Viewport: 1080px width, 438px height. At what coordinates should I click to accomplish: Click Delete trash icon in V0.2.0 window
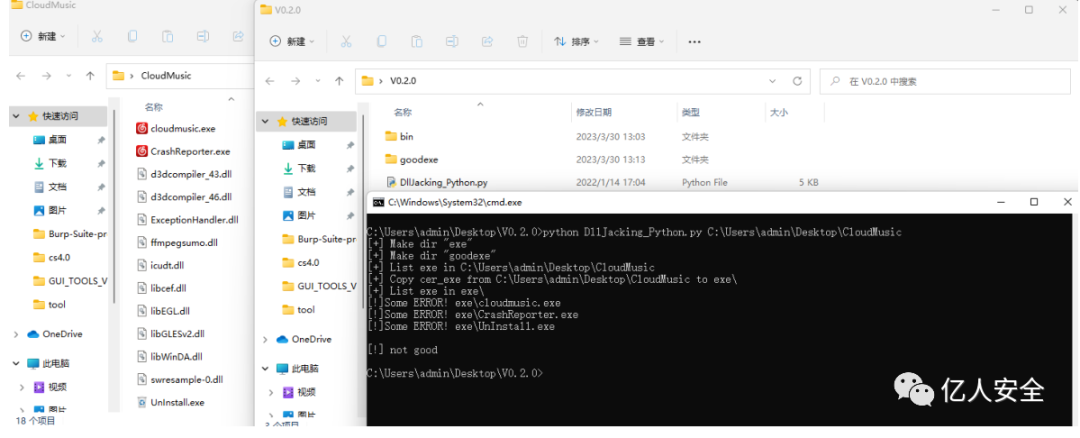(x=523, y=41)
